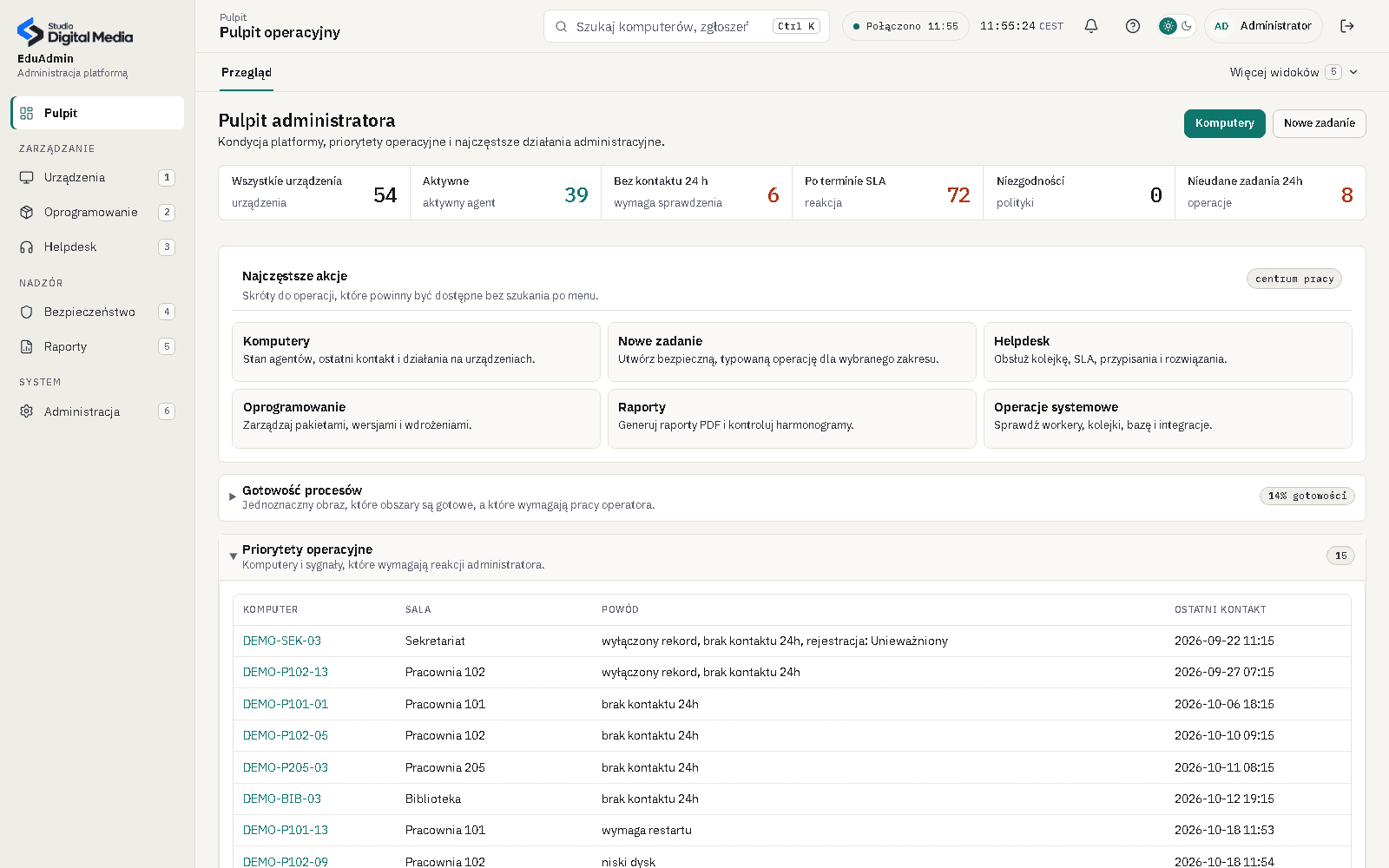1389x868 pixels.
Task: Click the Pulpit dashboard grid icon
Action: pyautogui.click(x=27, y=113)
